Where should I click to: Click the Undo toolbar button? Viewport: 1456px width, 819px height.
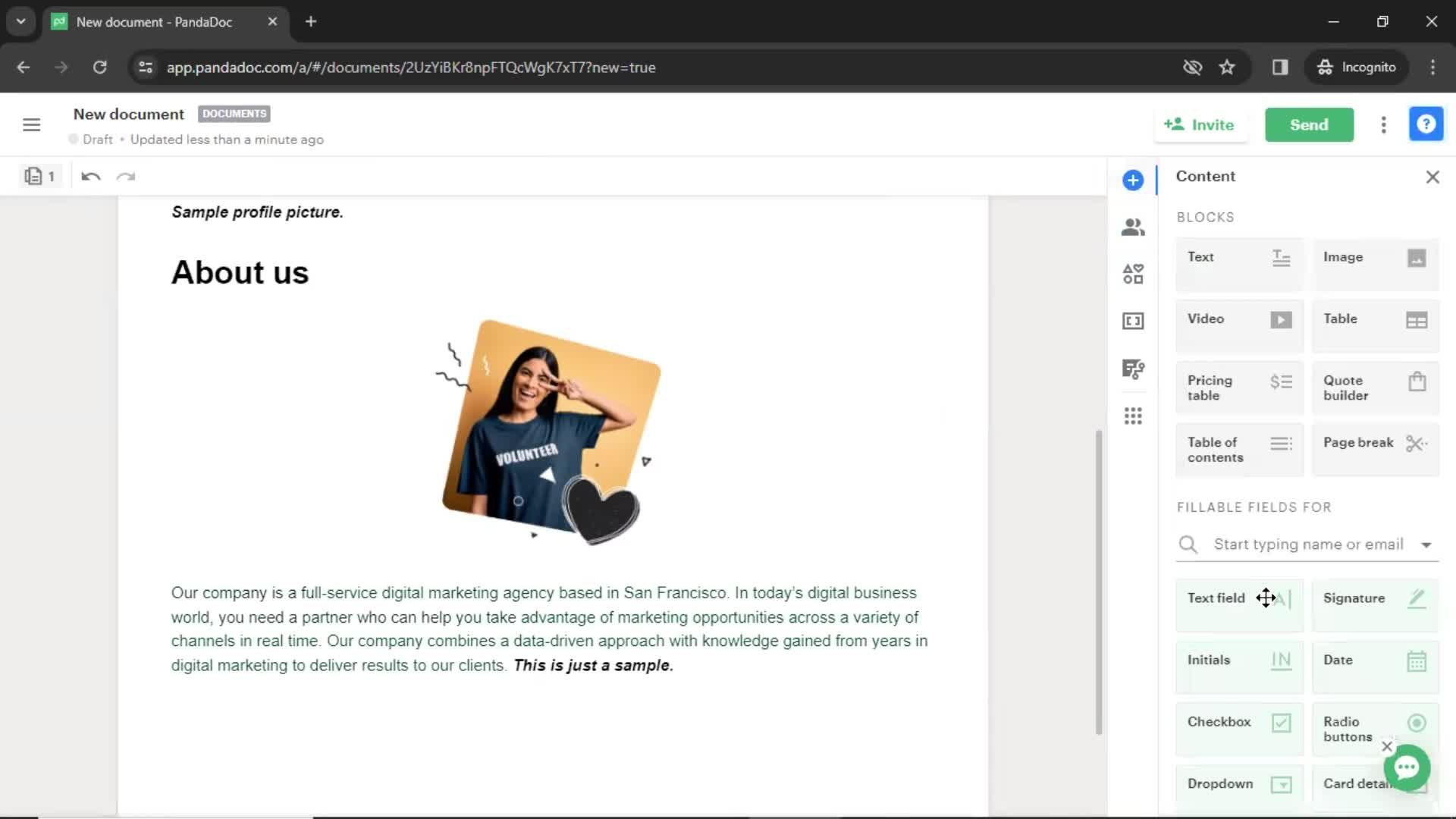click(x=90, y=177)
